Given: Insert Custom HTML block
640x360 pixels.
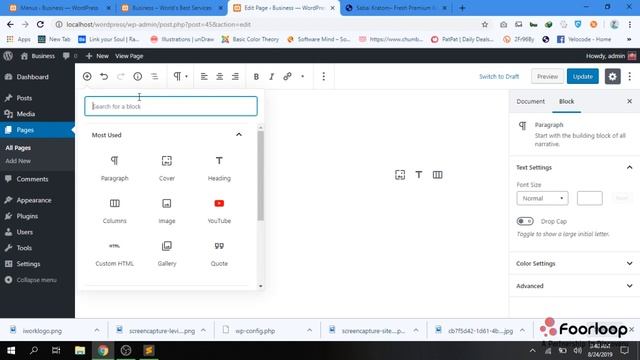Looking at the screenshot, I should click(x=115, y=253).
